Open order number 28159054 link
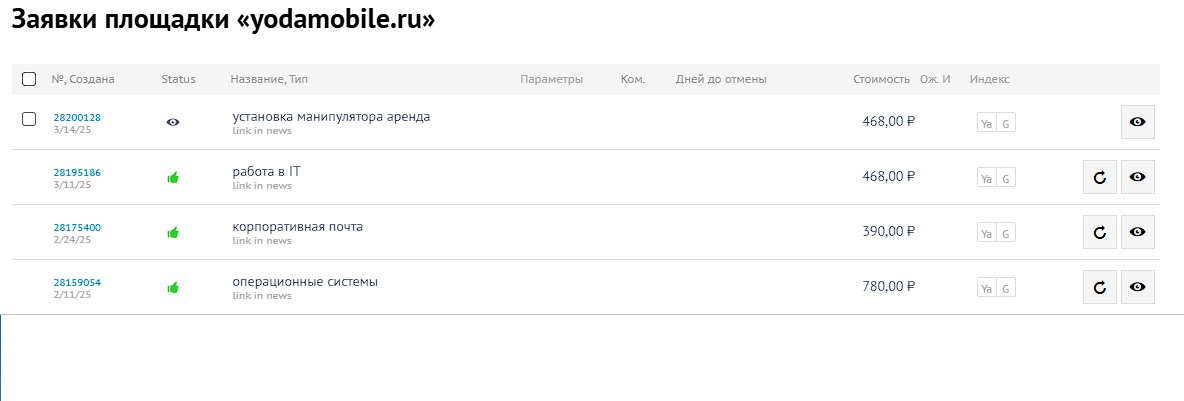 [x=77, y=283]
